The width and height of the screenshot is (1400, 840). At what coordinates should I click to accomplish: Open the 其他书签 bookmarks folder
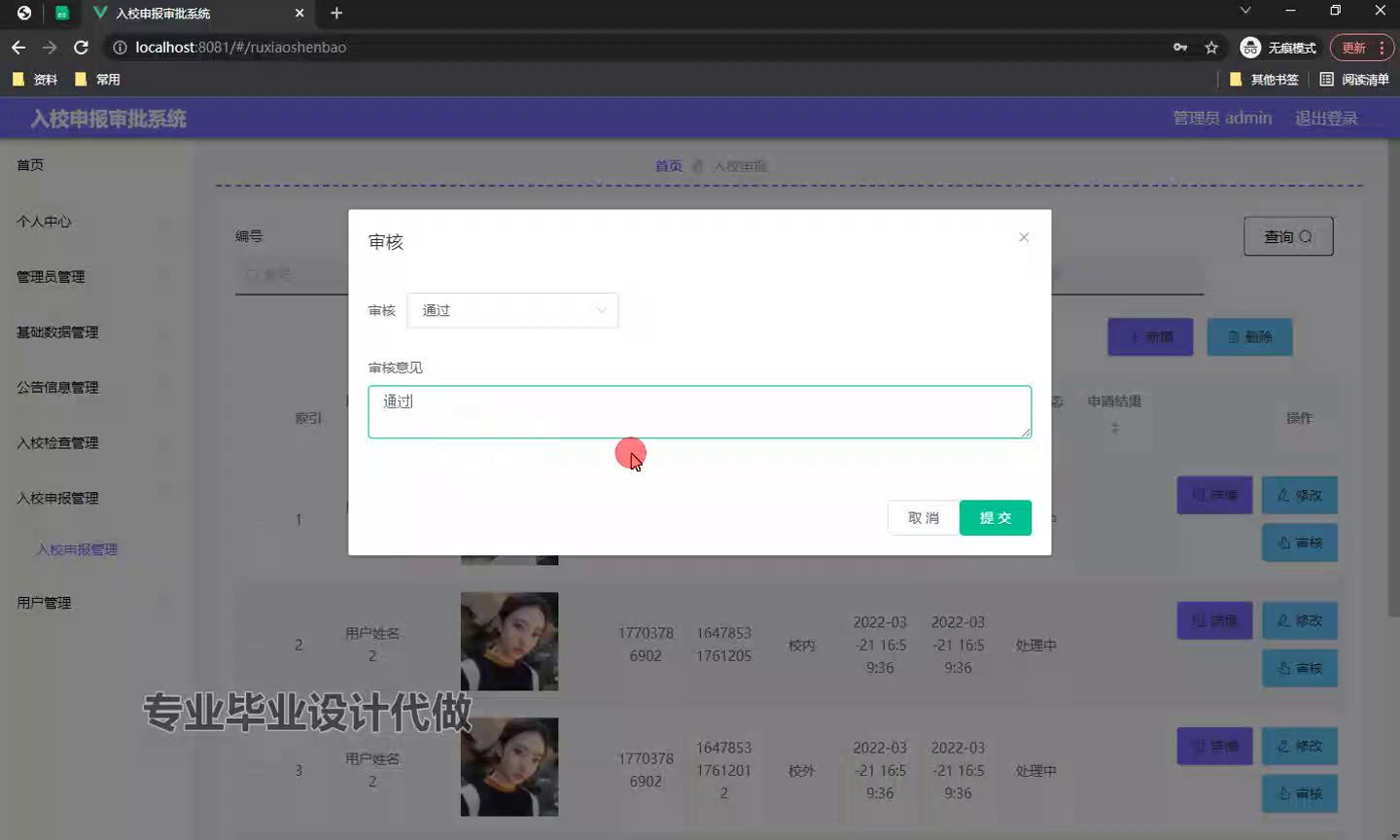[1264, 80]
